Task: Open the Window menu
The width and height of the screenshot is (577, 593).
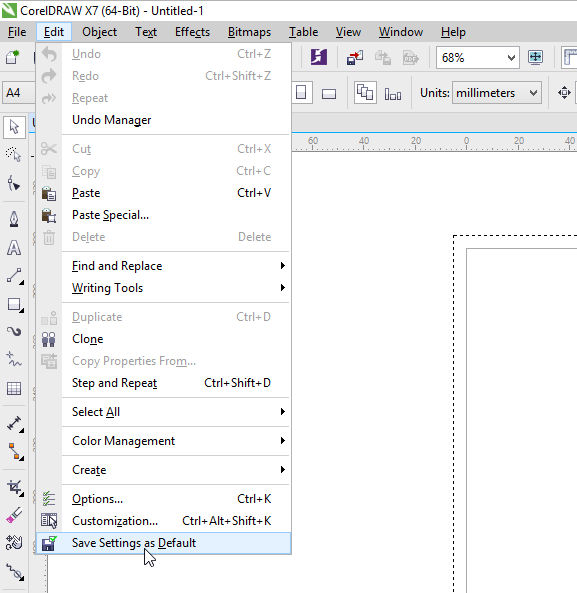Action: click(x=401, y=32)
